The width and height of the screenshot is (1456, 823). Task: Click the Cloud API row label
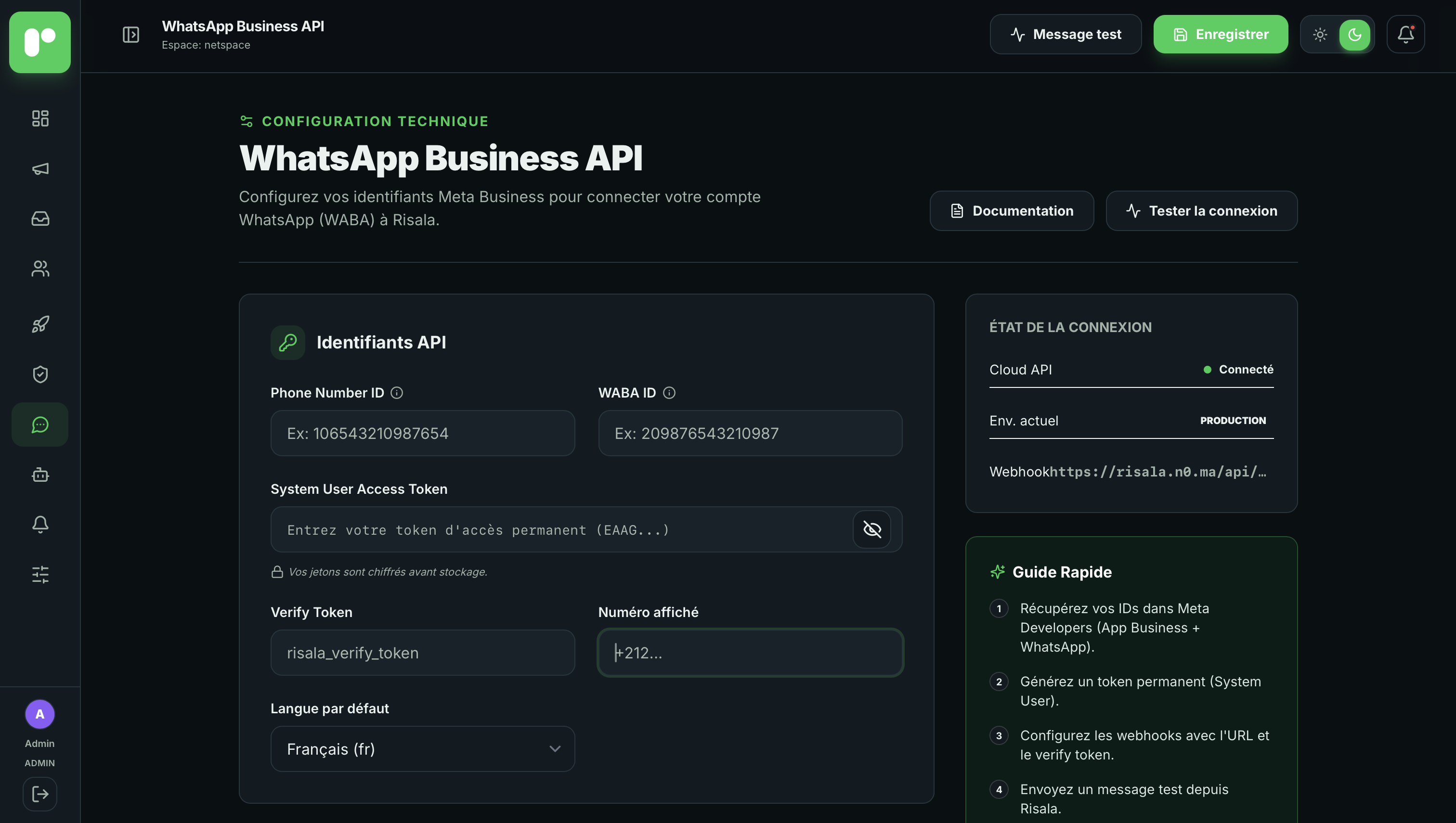click(1021, 370)
